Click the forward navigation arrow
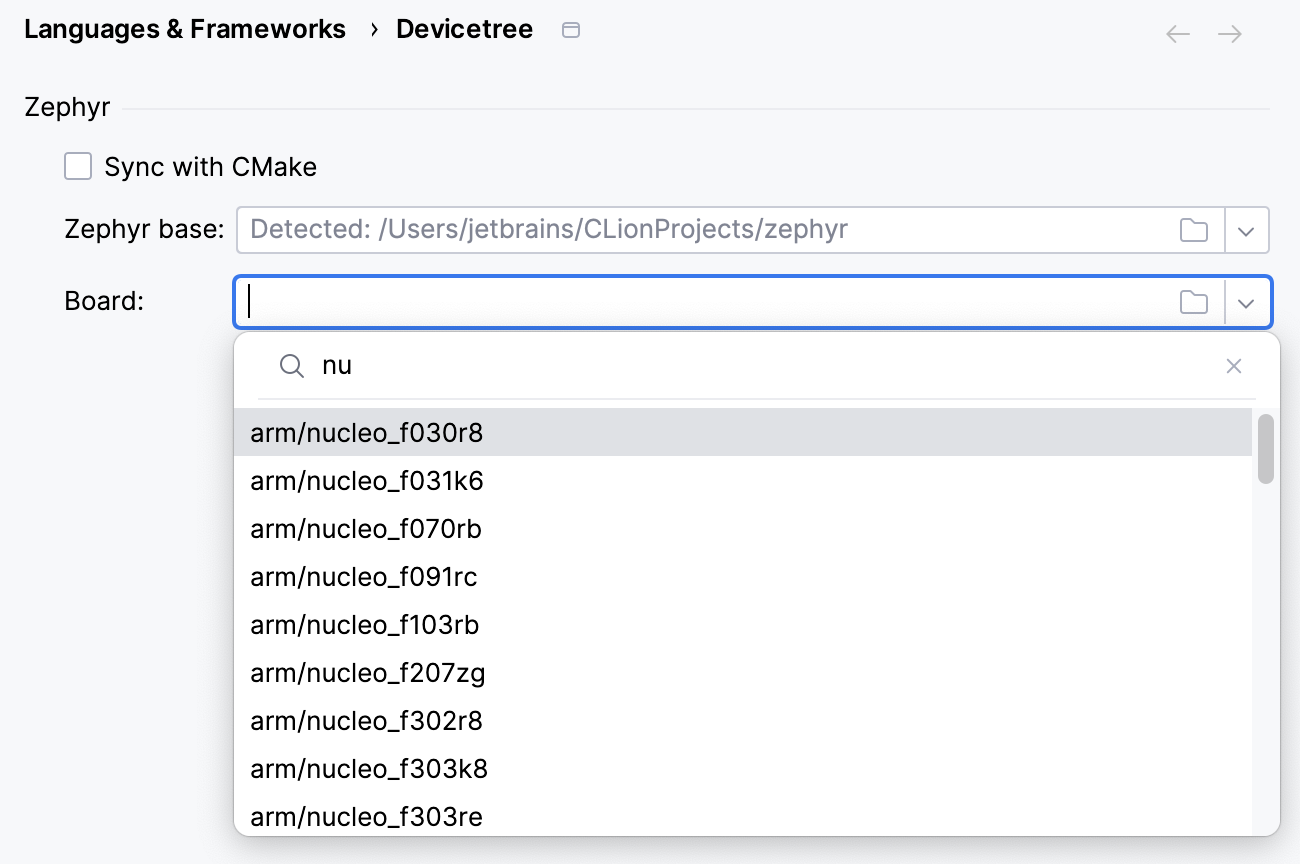 pos(1229,34)
